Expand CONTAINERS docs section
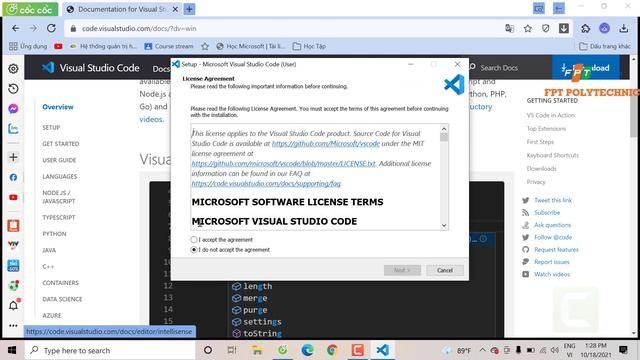This screenshot has width=640, height=360. coord(60,283)
